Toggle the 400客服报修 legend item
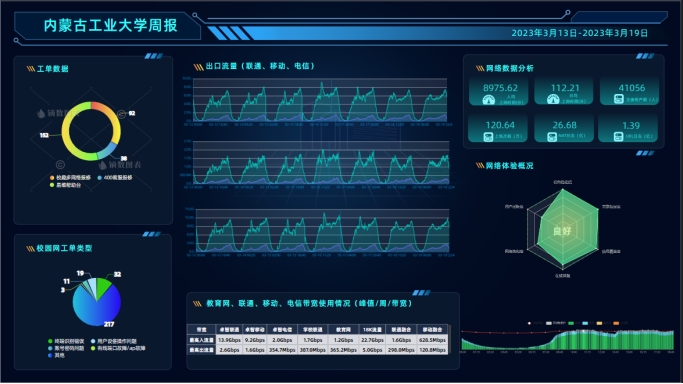 click(115, 178)
